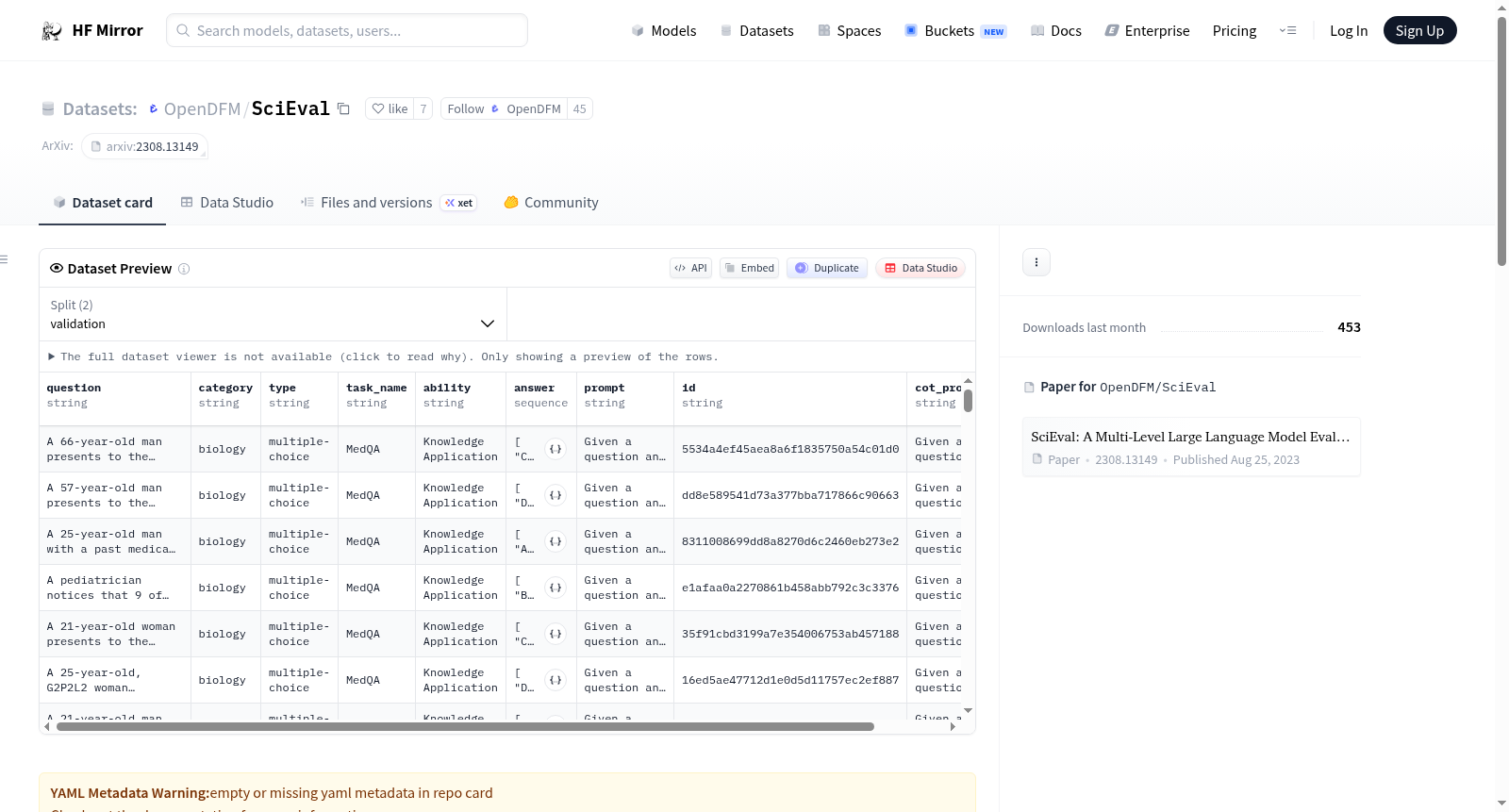Image resolution: width=1509 pixels, height=812 pixels.
Task: Click the Embed button
Action: (750, 268)
